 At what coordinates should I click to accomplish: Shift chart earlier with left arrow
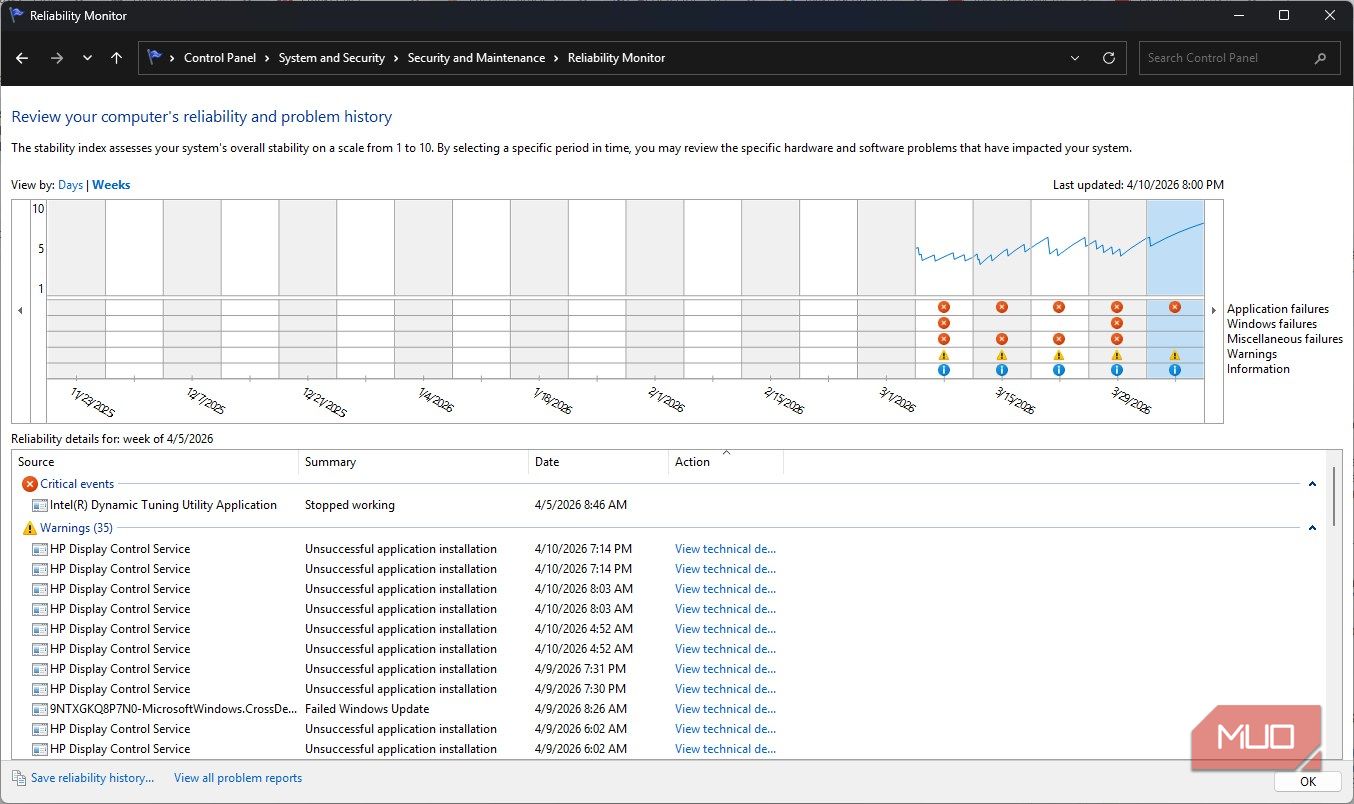(20, 311)
